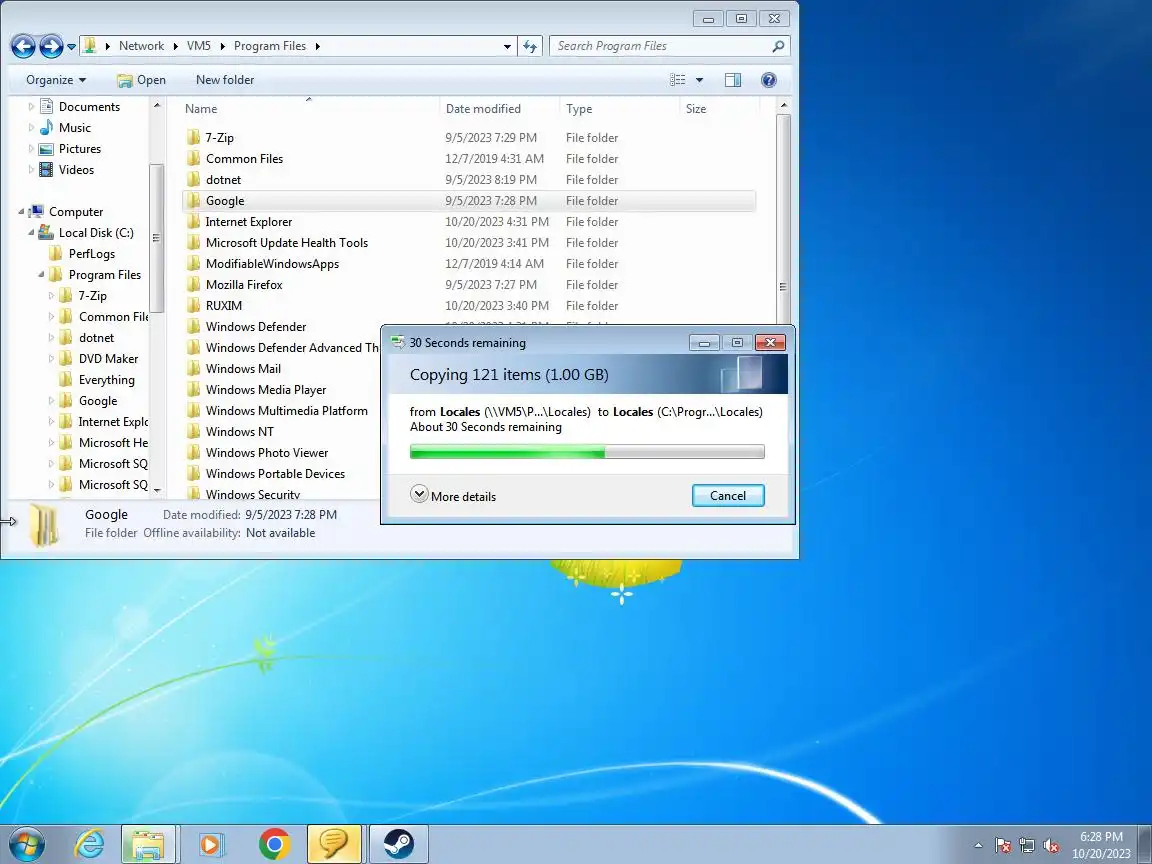This screenshot has height=864, width=1152.
Task: Expand the 7-Zip node in the tree
Action: (51, 295)
